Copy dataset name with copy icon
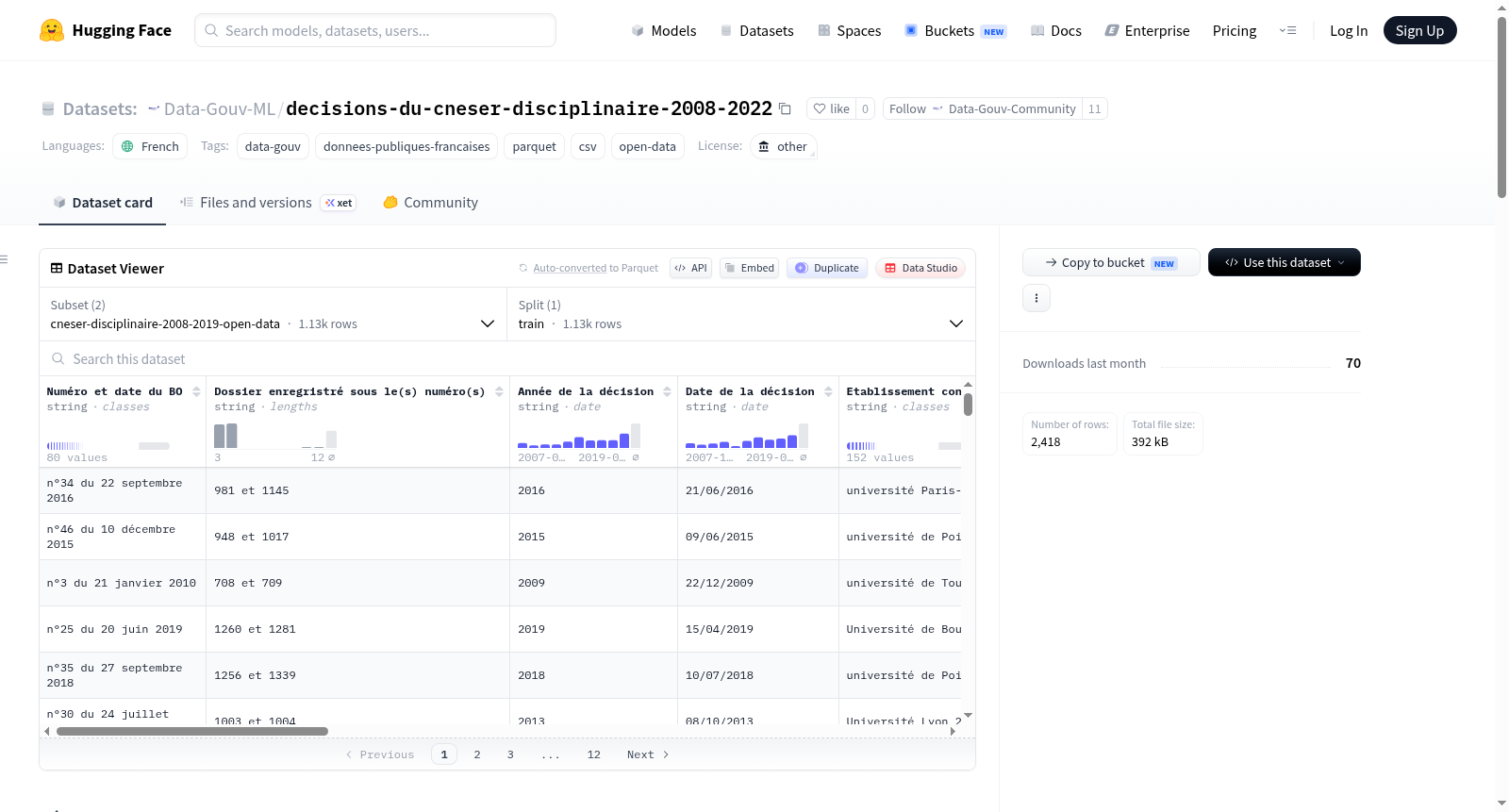 785,108
